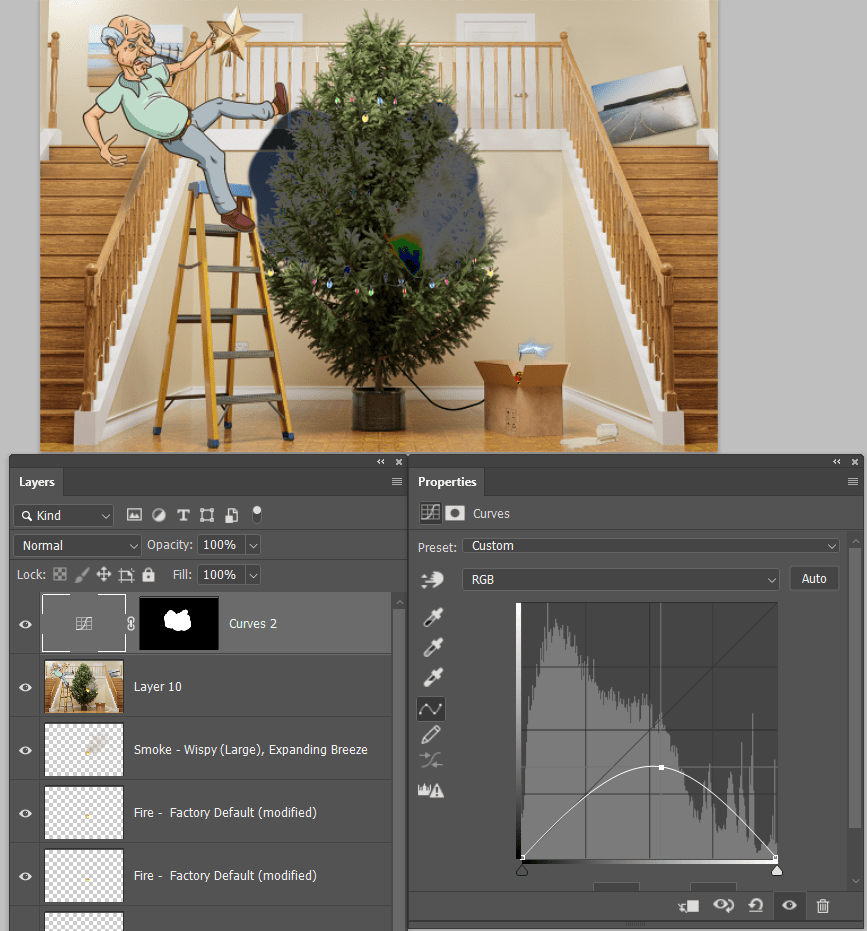This screenshot has width=867, height=931.
Task: Click the edit points curve icon
Action: pyautogui.click(x=431, y=708)
